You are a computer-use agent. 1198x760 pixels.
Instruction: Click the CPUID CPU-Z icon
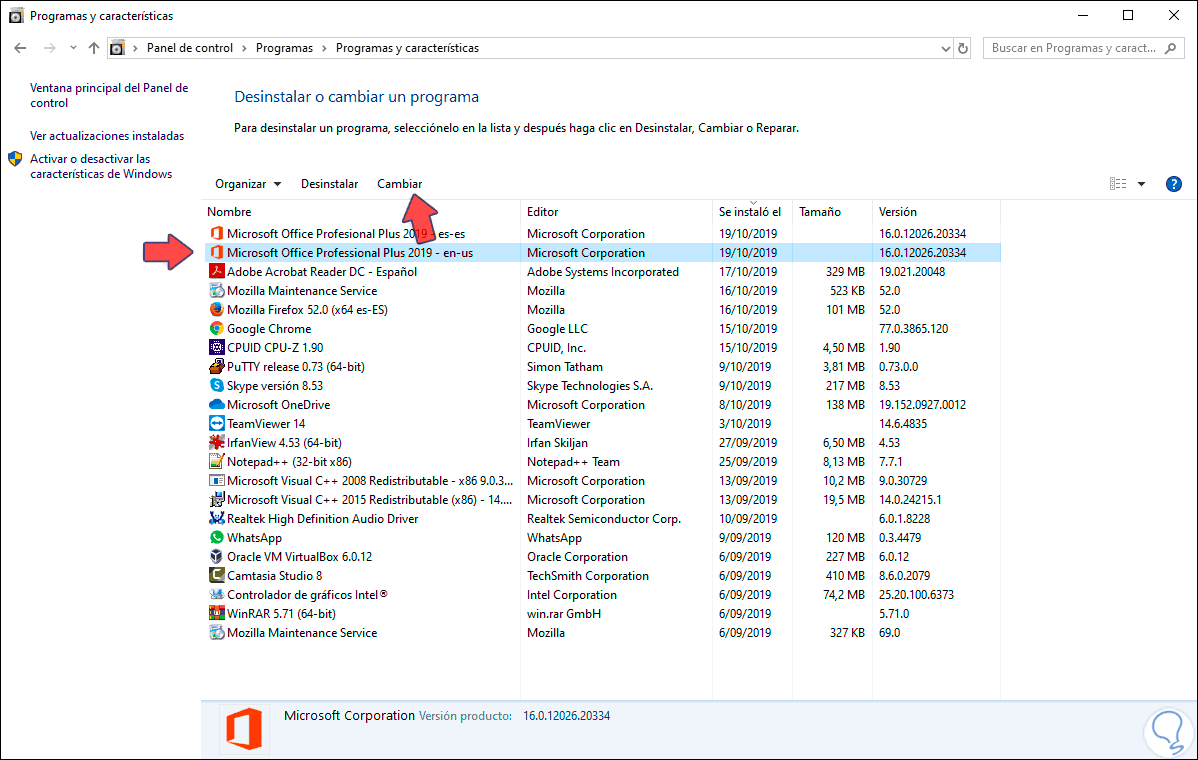(217, 348)
